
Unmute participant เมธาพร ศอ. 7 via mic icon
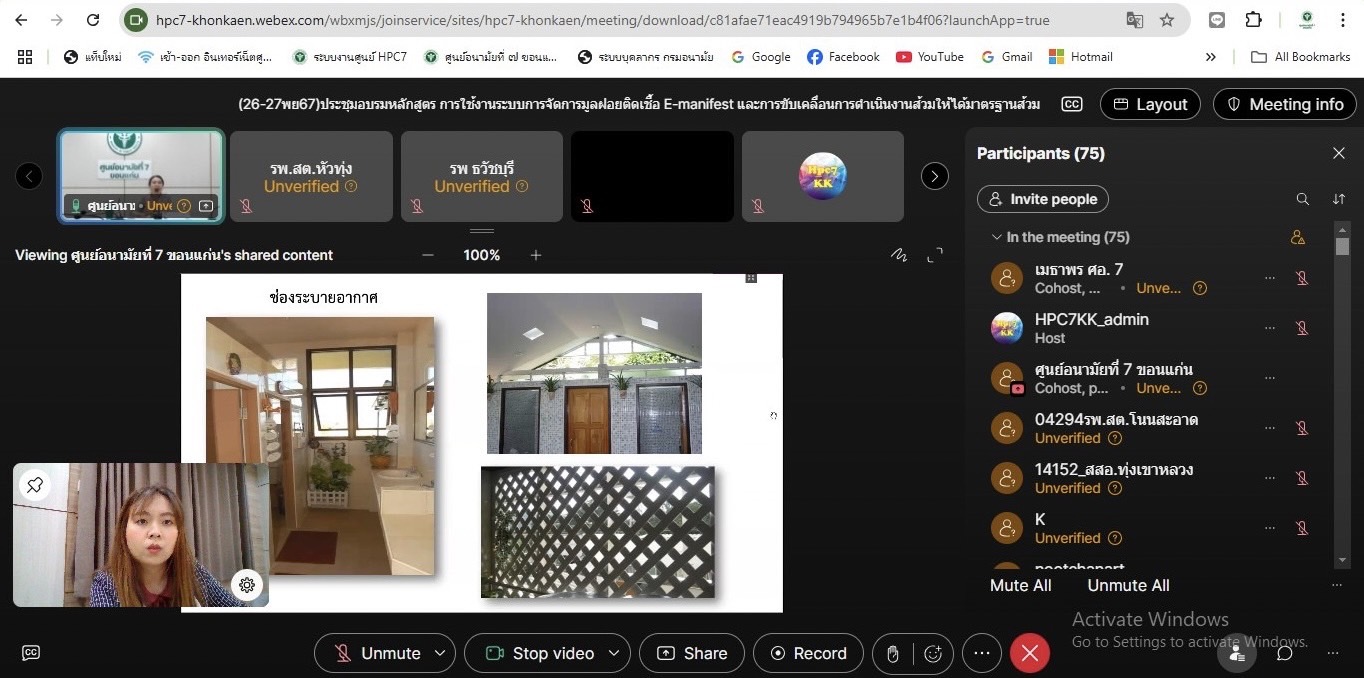(x=1302, y=278)
